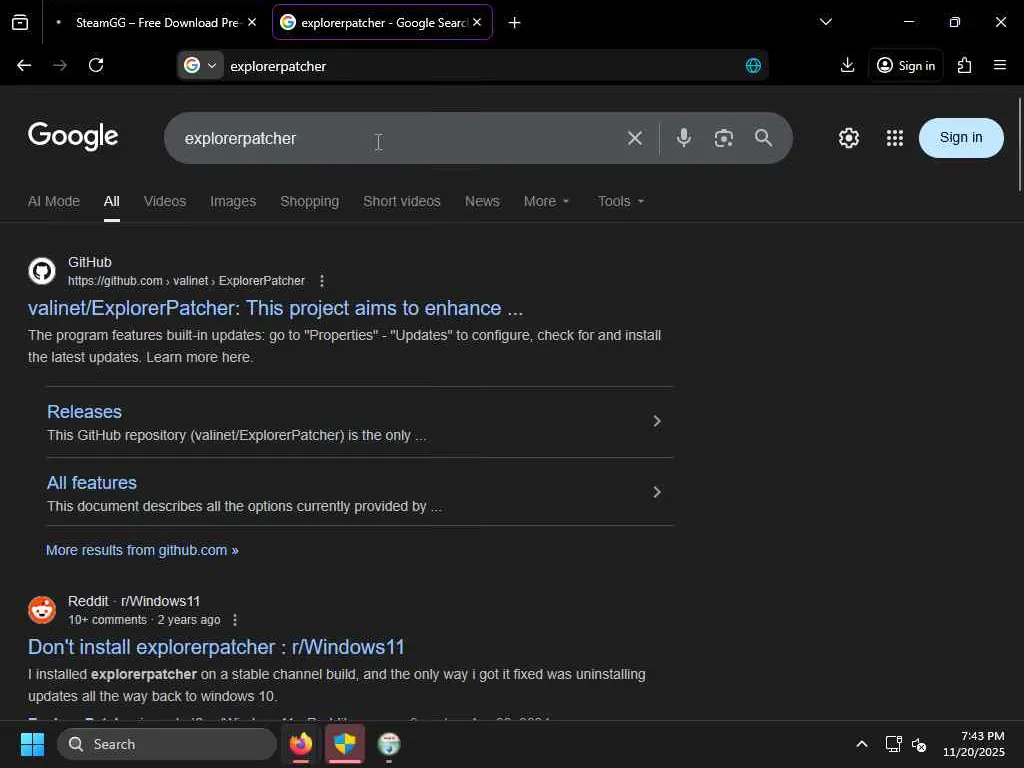This screenshot has height=768, width=1024.
Task: Open a new tab with the plus icon
Action: 515,23
